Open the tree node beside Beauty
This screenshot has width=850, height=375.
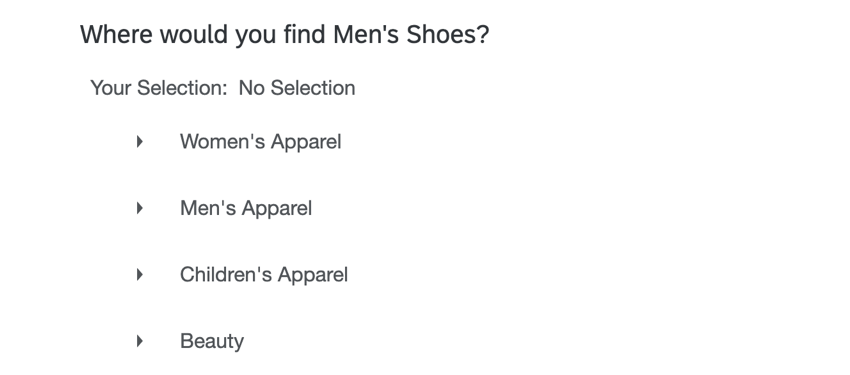pyautogui.click(x=140, y=341)
